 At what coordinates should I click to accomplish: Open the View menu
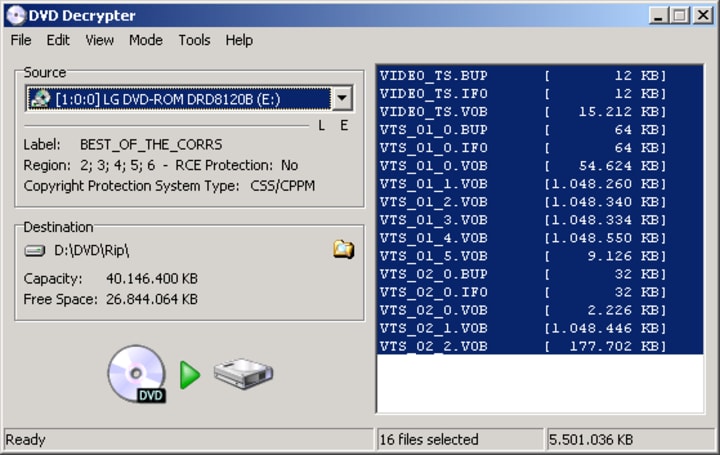tap(99, 40)
